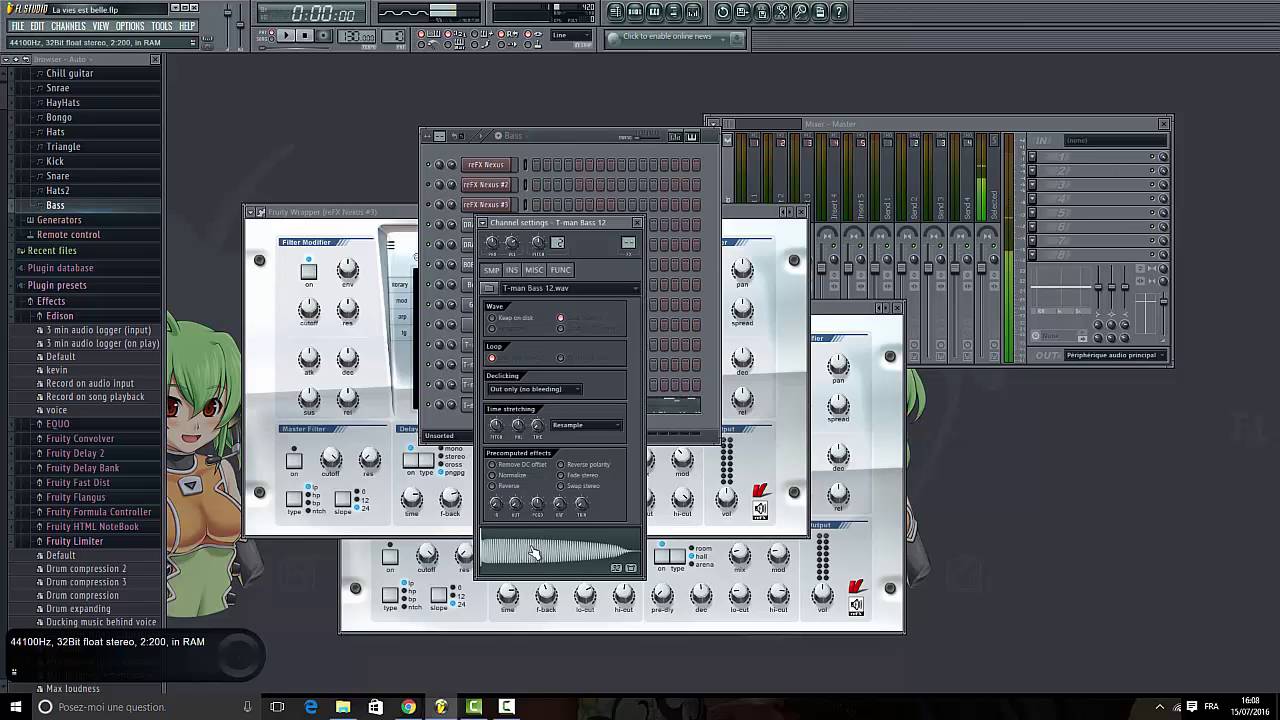Open the Channel settings window menu arrow
This screenshot has height=720, width=1280.
pyautogui.click(x=483, y=222)
